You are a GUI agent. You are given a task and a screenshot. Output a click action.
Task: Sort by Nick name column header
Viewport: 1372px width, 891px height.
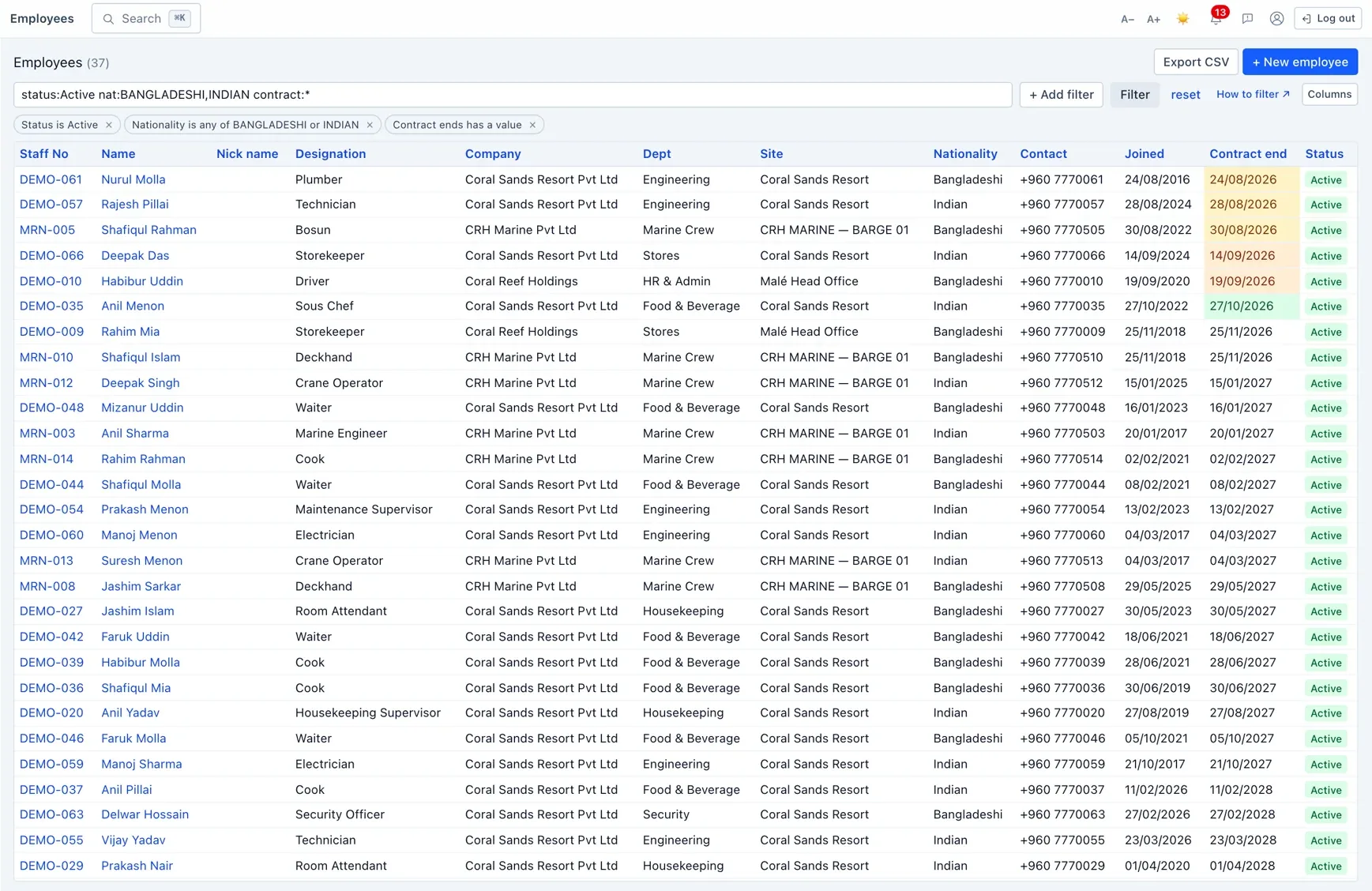click(247, 154)
